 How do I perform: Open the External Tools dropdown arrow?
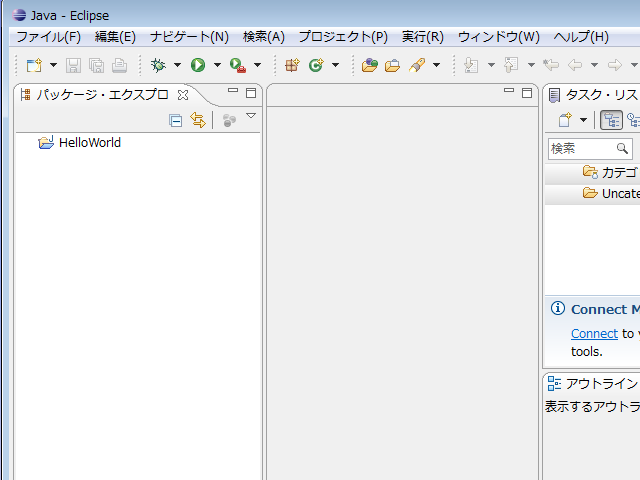coord(258,65)
